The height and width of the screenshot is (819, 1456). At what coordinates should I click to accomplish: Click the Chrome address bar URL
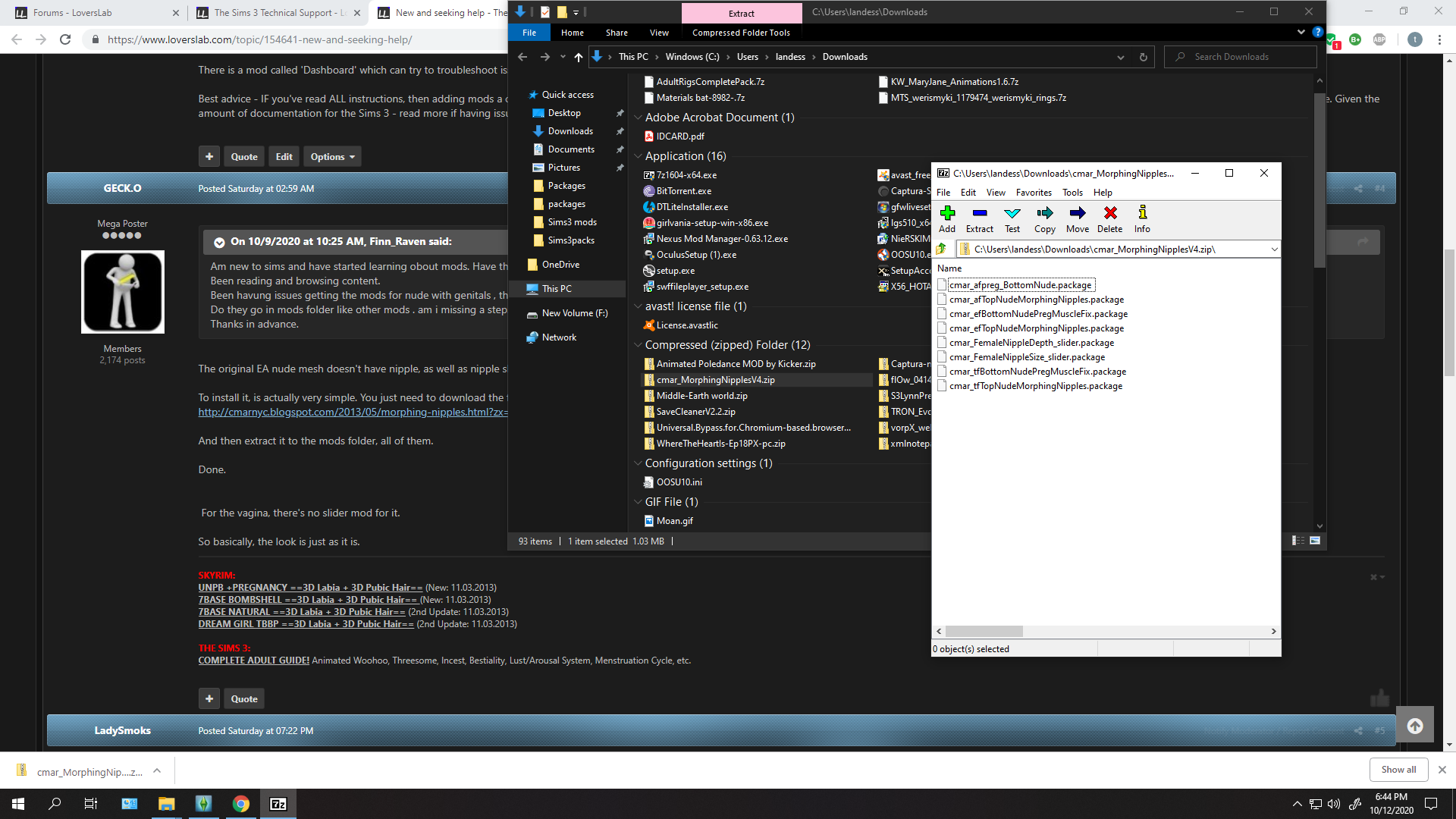[259, 39]
